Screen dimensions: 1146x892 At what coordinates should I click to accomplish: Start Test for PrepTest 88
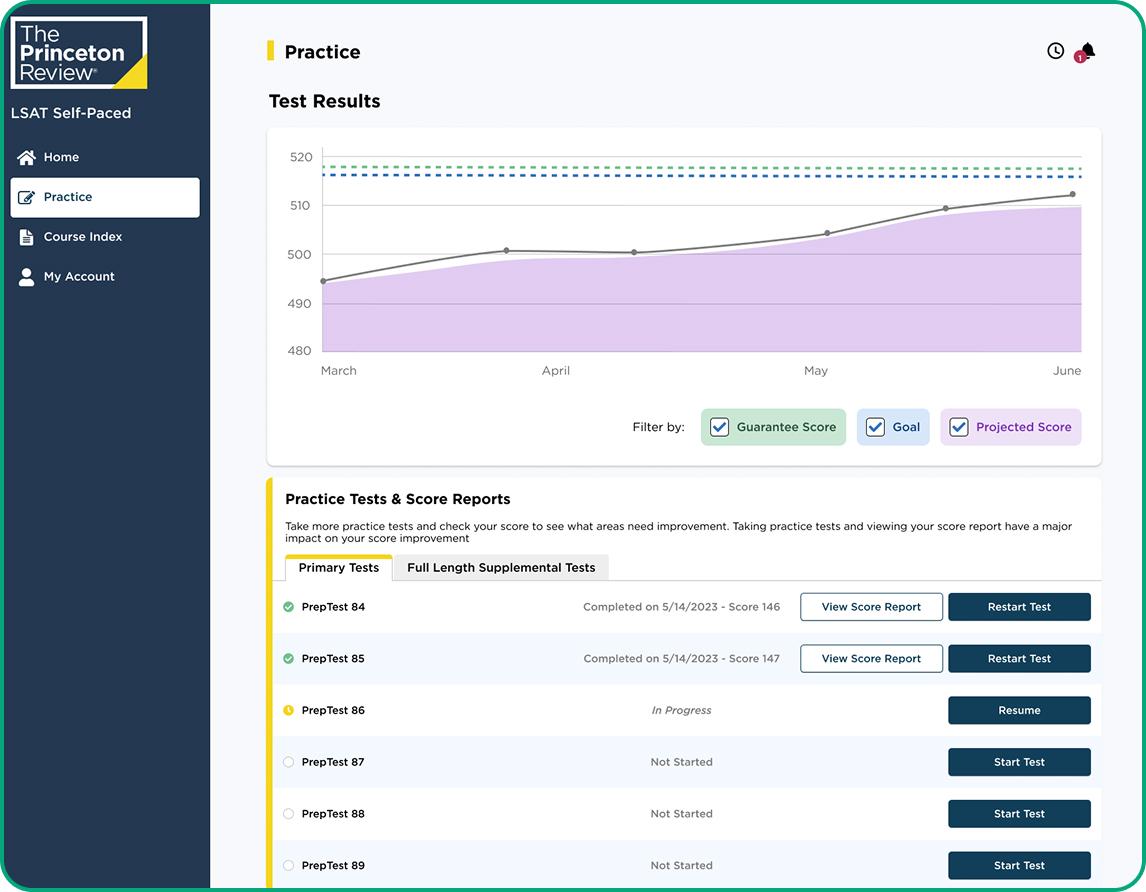(x=1019, y=814)
